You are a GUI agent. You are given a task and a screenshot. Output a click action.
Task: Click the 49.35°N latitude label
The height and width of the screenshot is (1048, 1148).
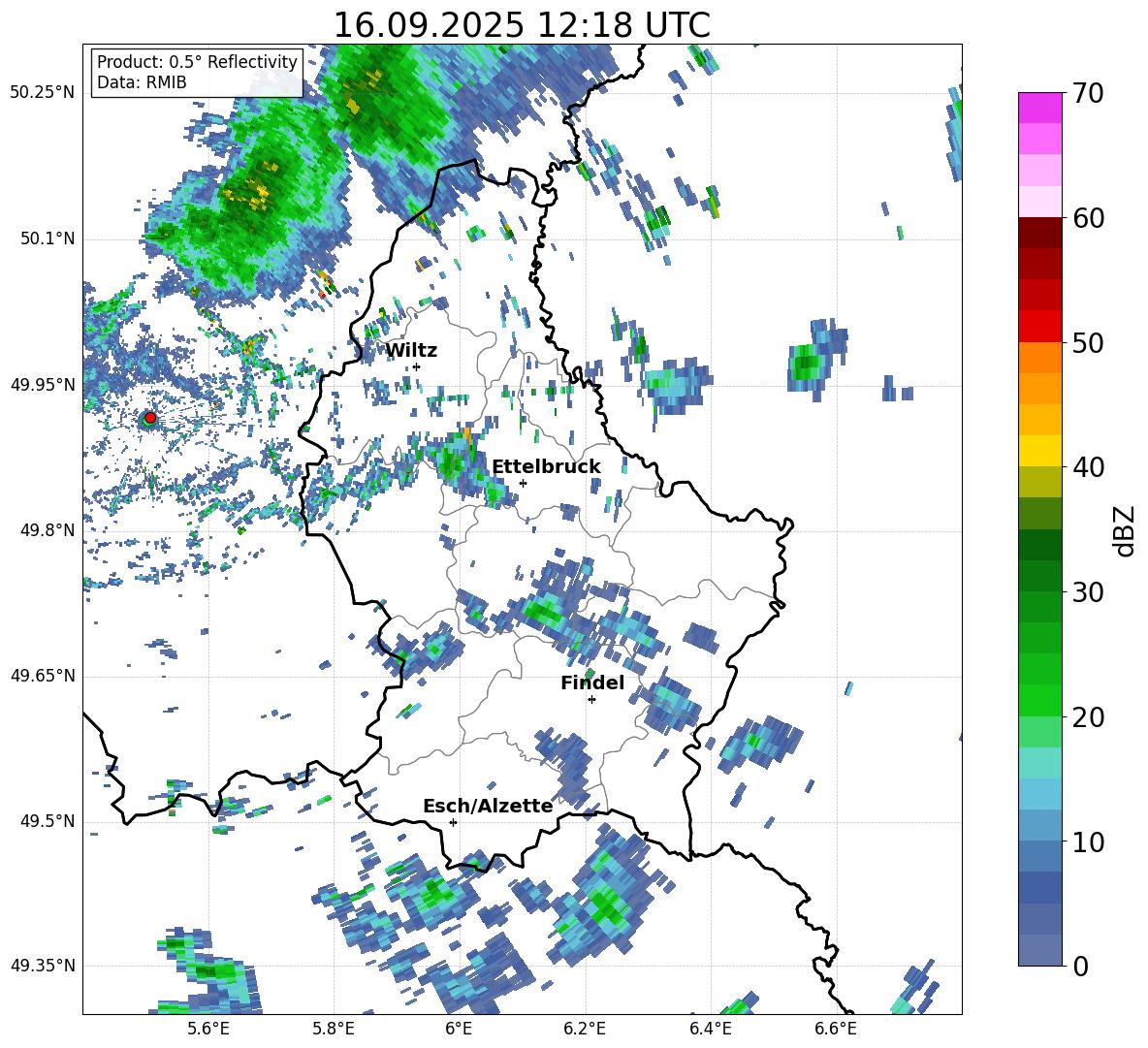coord(43,966)
